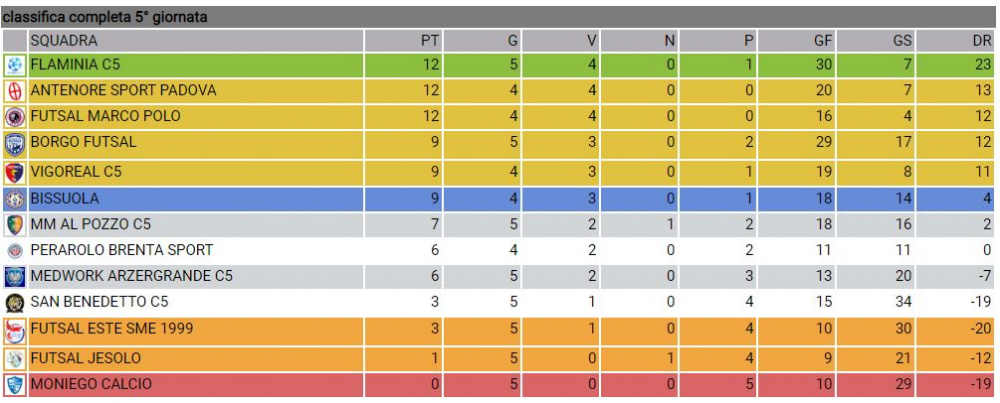Click the Flaminia C5 team logo
The height and width of the screenshot is (403, 1000).
[x=14, y=65]
